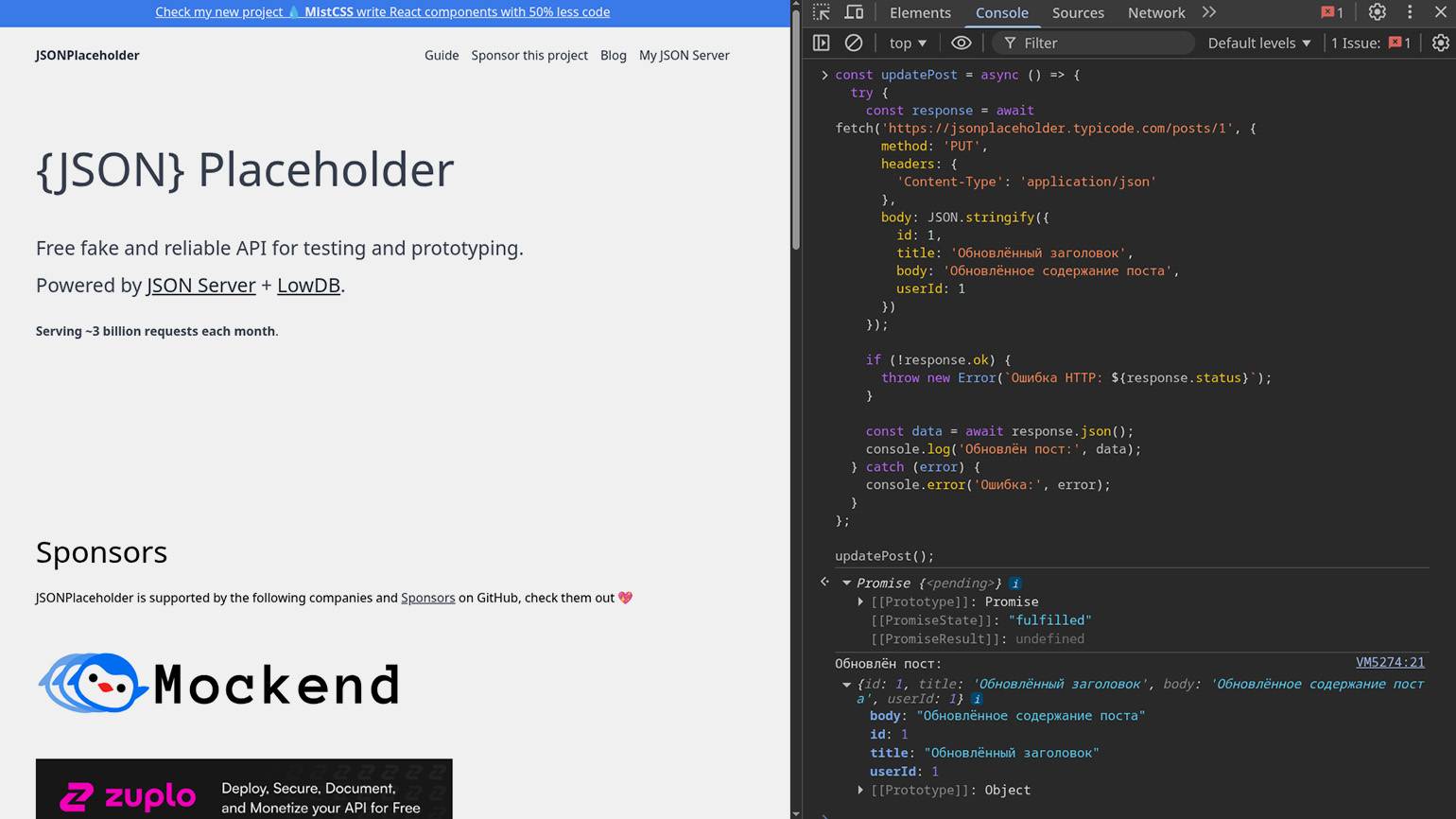
Task: Click the red error count badge
Action: (x=1332, y=12)
